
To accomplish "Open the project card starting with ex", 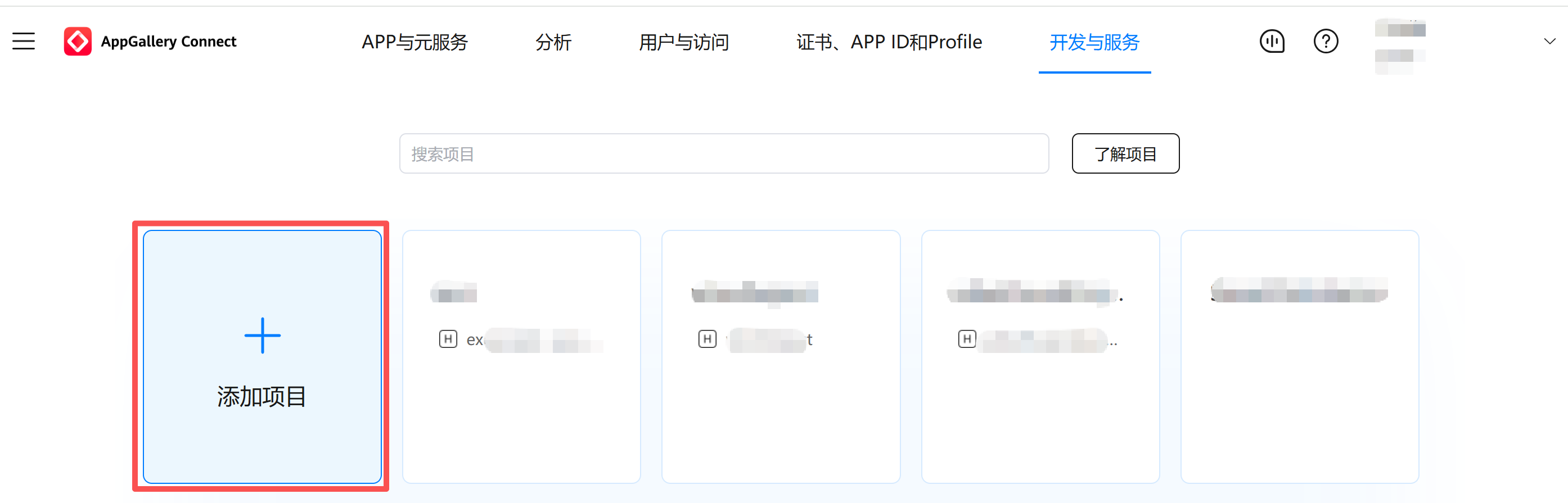I will click(521, 357).
